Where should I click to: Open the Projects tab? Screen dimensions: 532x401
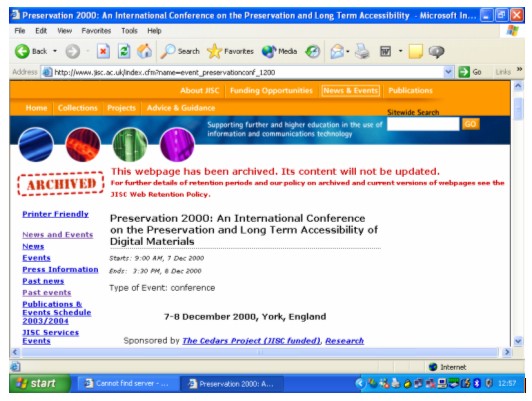pyautogui.click(x=121, y=108)
